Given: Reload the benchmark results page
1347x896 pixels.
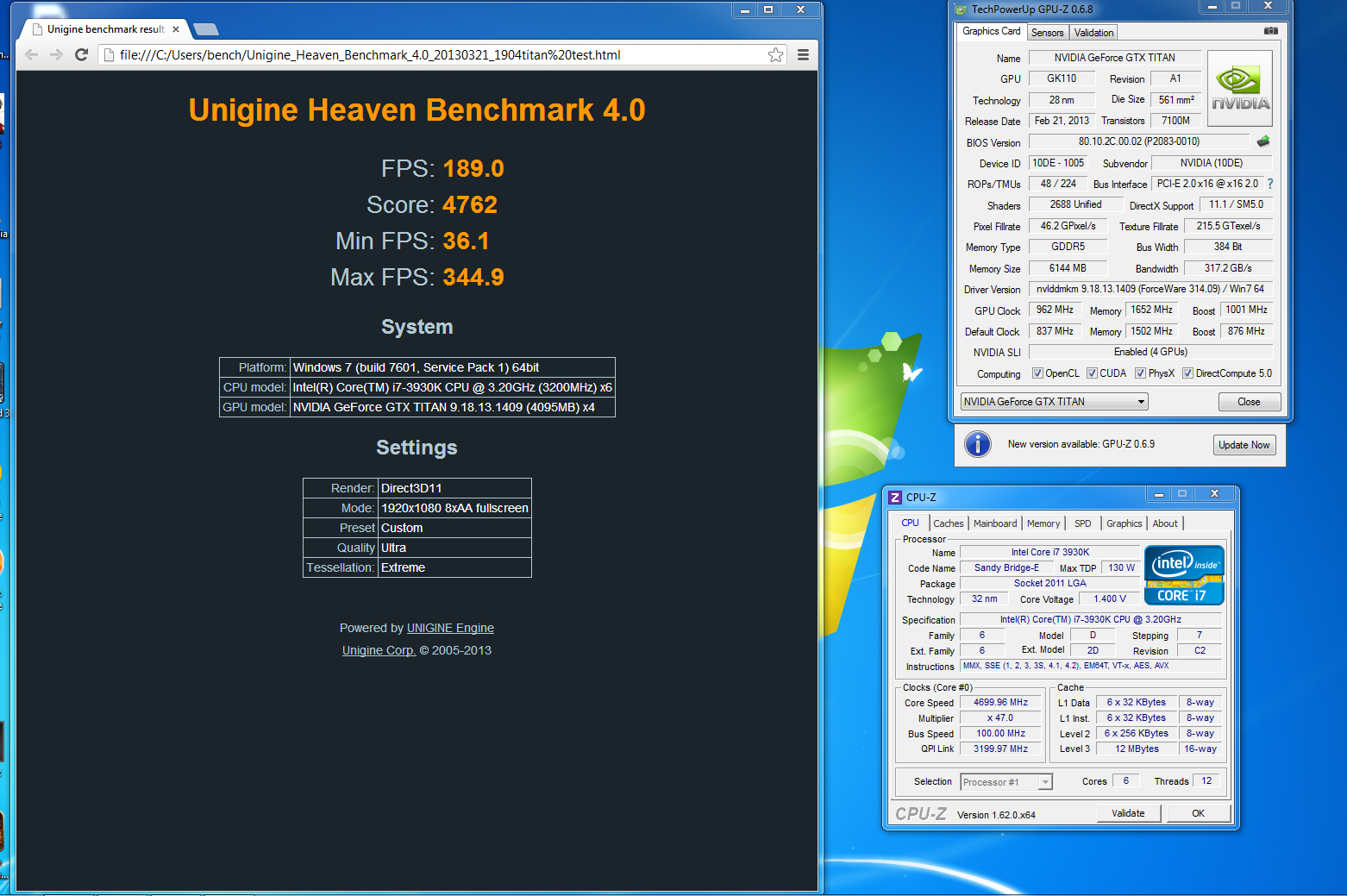Looking at the screenshot, I should 81,54.
